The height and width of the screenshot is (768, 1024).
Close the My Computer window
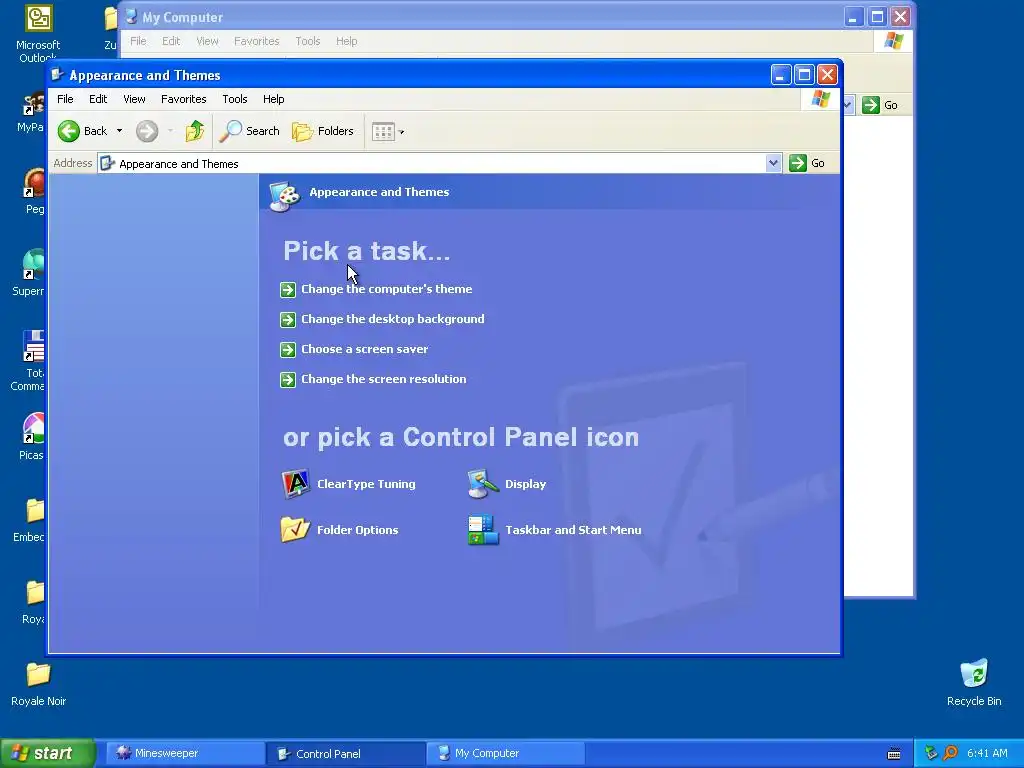901,16
